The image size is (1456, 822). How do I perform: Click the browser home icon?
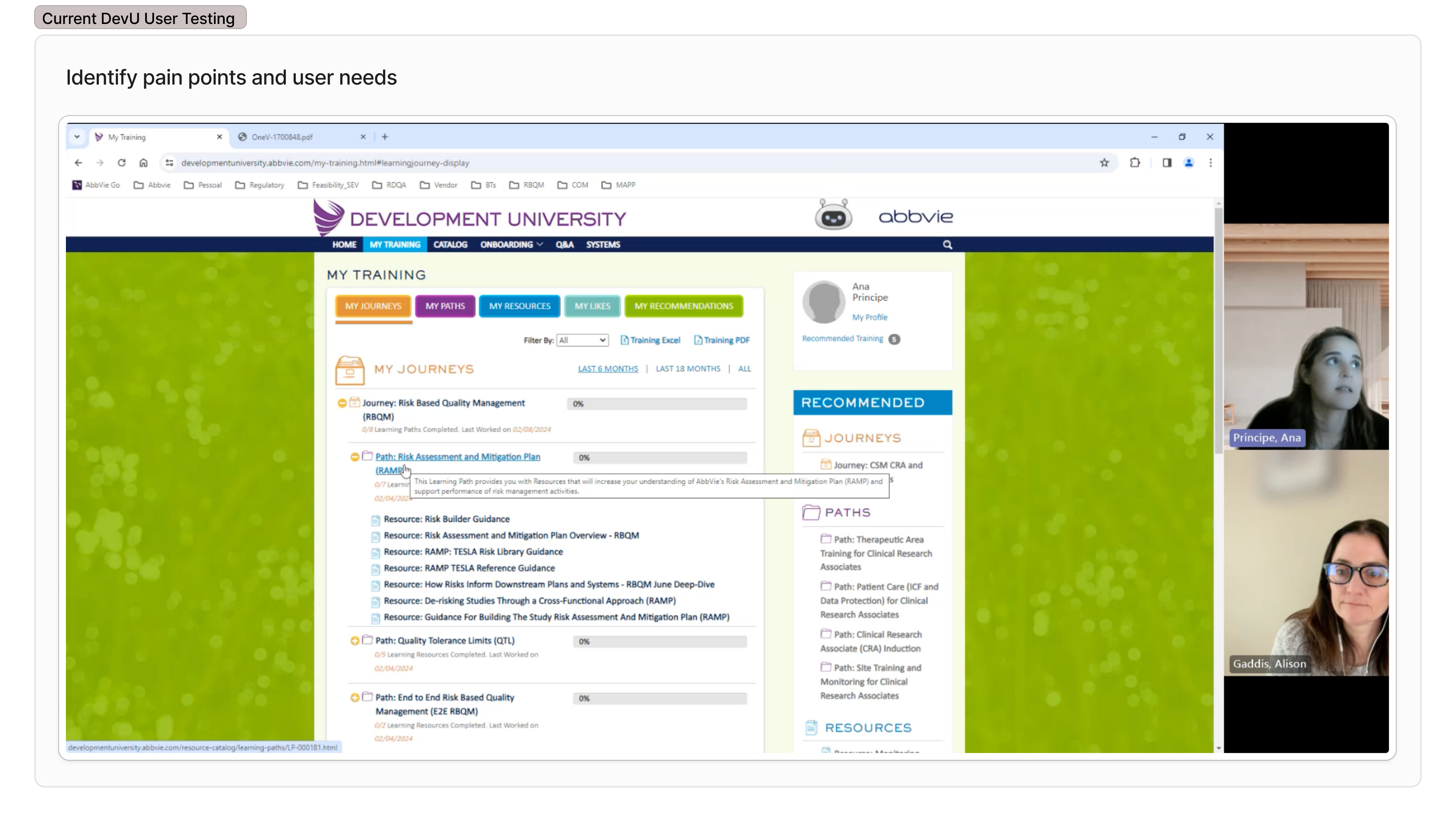tap(143, 163)
